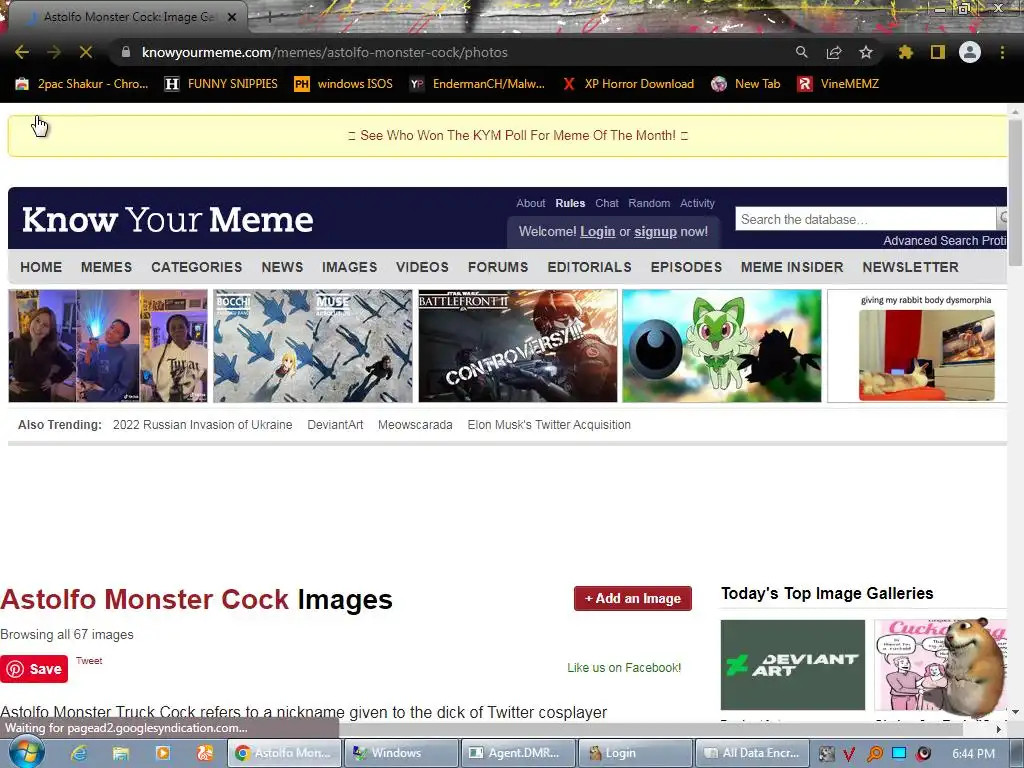
Task: Select IMAGES in site navigation
Action: click(349, 267)
